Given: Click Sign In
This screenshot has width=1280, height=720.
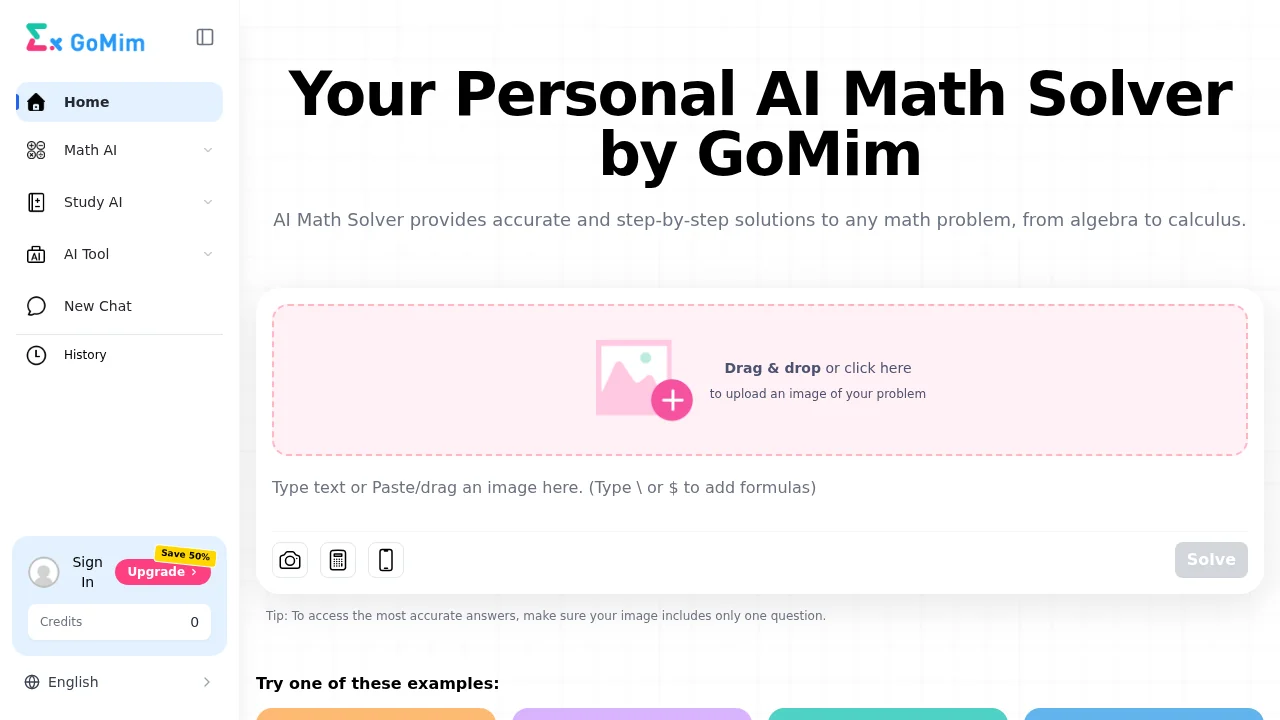Looking at the screenshot, I should (x=87, y=572).
